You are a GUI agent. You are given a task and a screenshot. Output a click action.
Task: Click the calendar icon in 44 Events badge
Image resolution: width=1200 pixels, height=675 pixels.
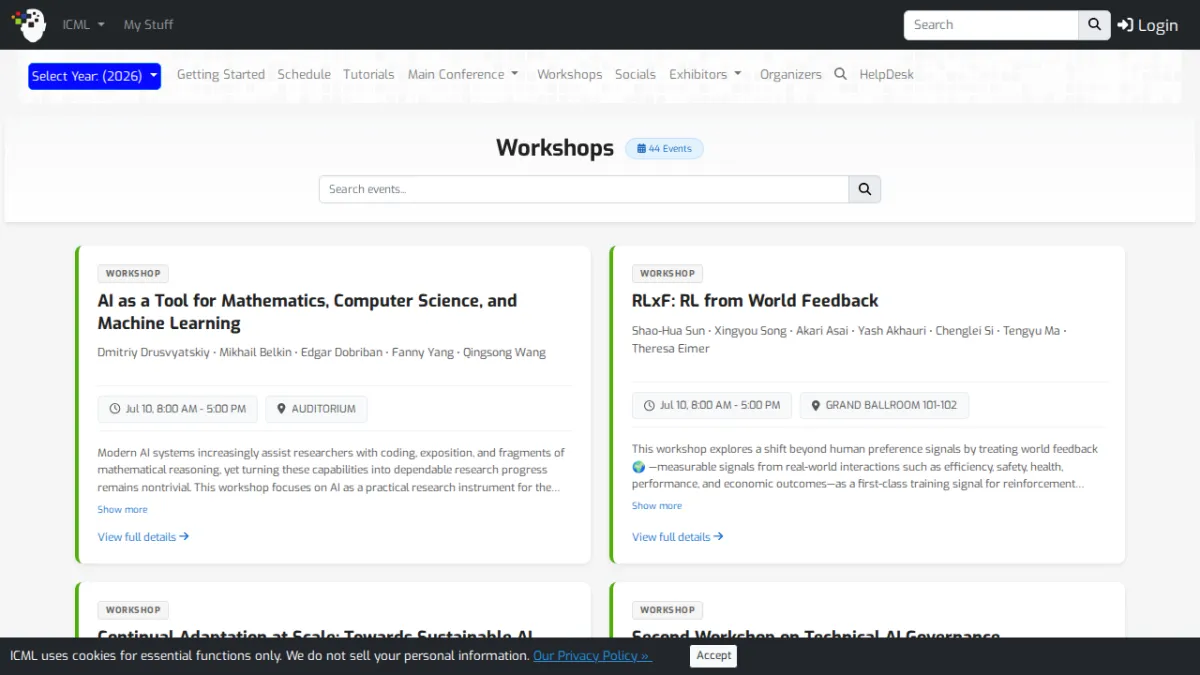[641, 149]
